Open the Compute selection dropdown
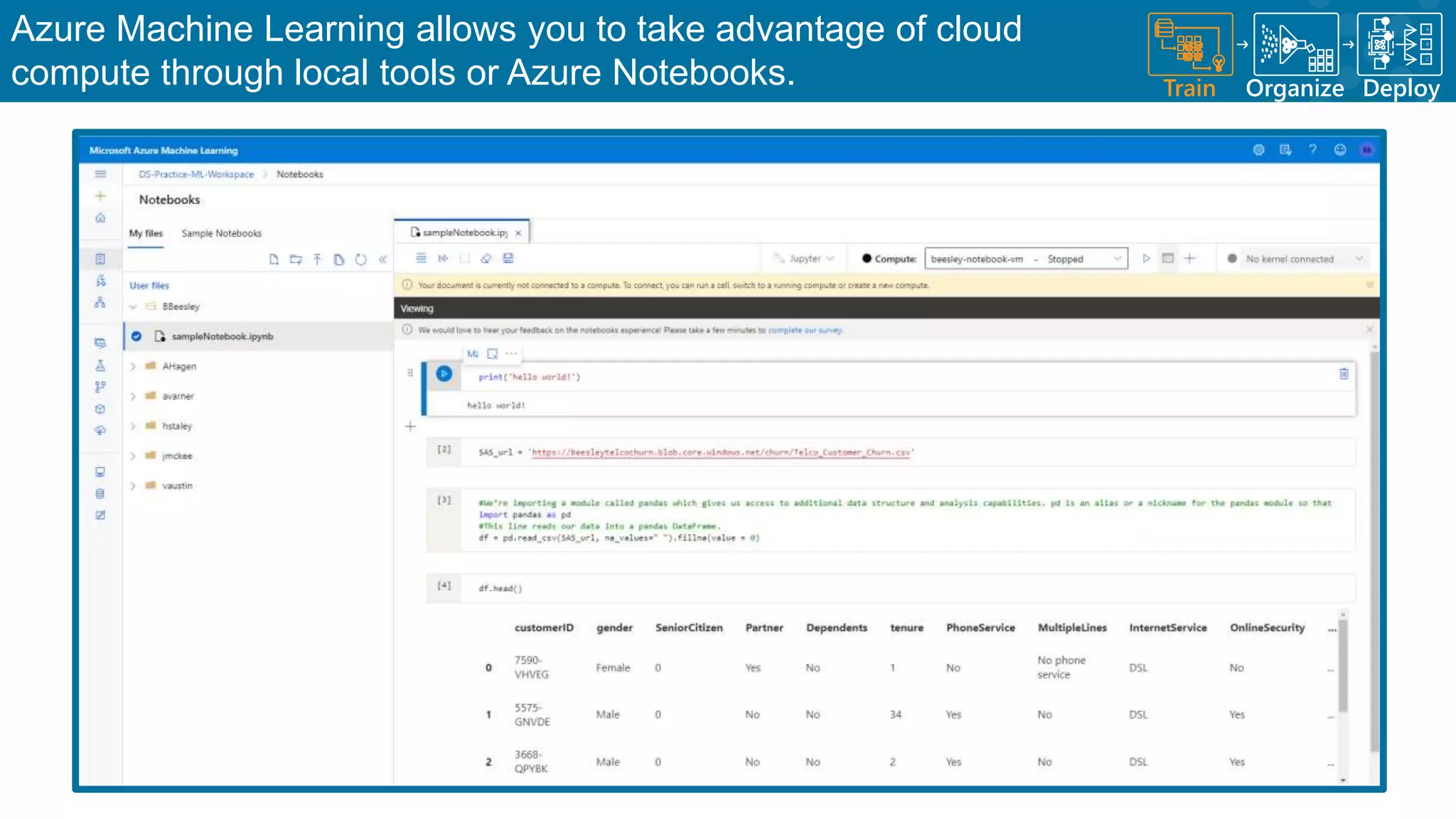 click(1026, 259)
